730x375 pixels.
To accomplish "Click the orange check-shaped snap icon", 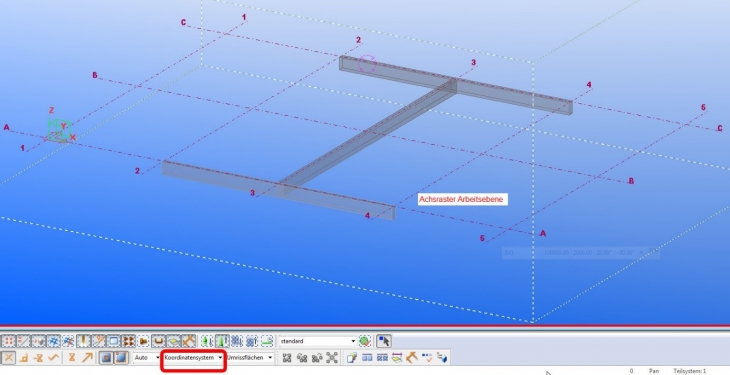I will [x=54, y=357].
